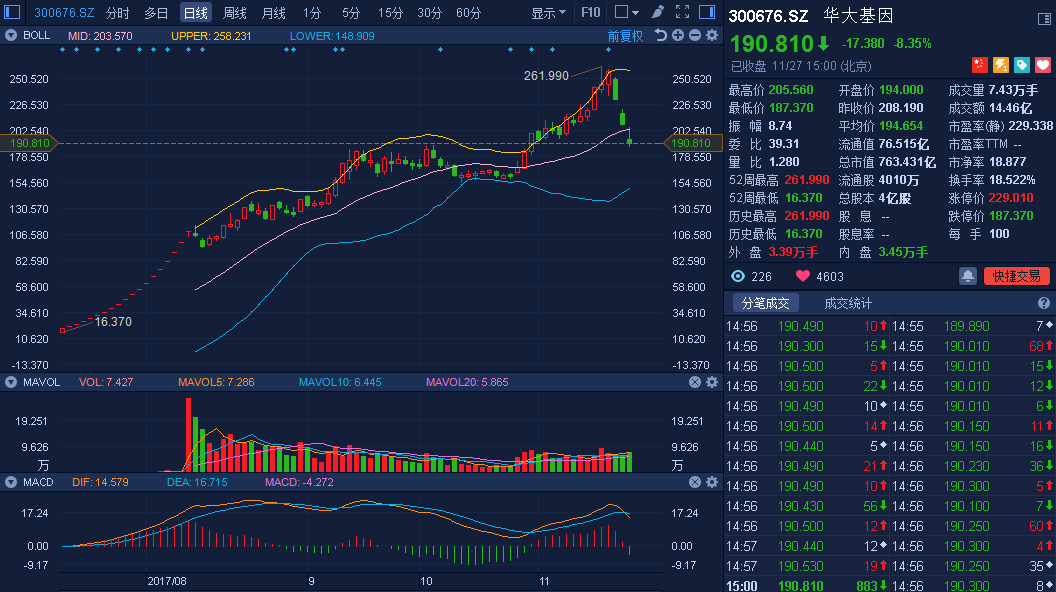Click the 2017/08 date label
This screenshot has height=592, width=1056.
tap(167, 581)
